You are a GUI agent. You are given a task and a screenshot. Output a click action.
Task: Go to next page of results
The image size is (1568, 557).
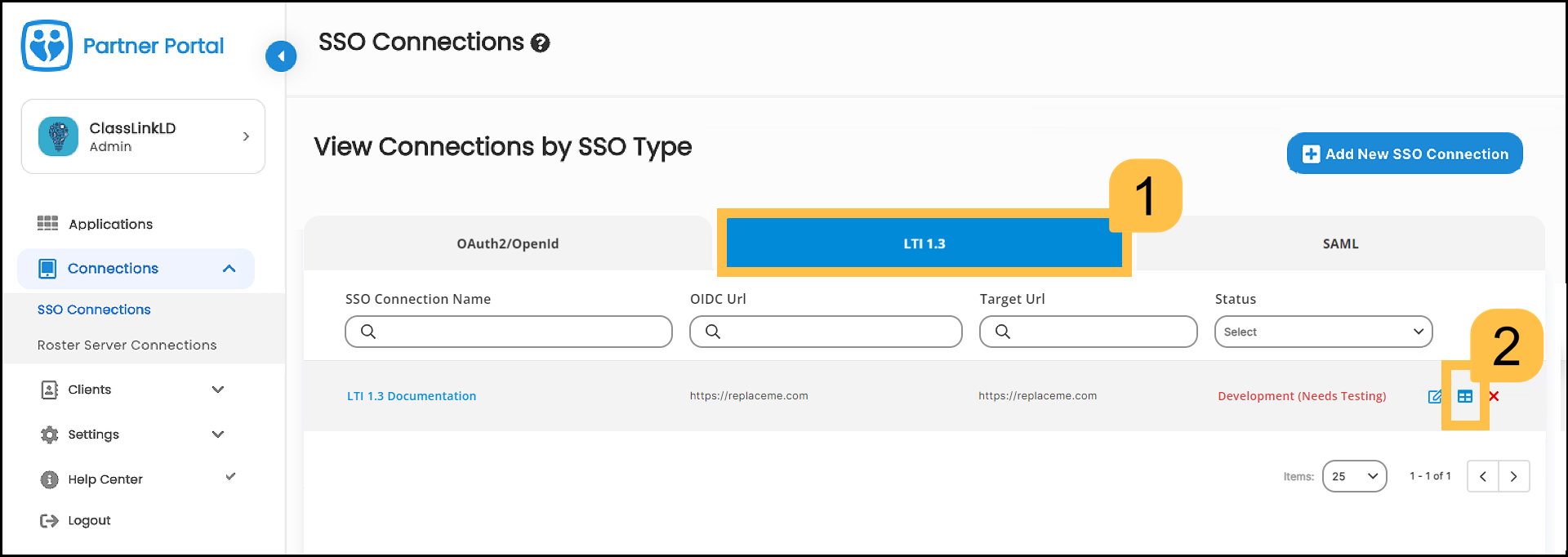pos(1513,476)
